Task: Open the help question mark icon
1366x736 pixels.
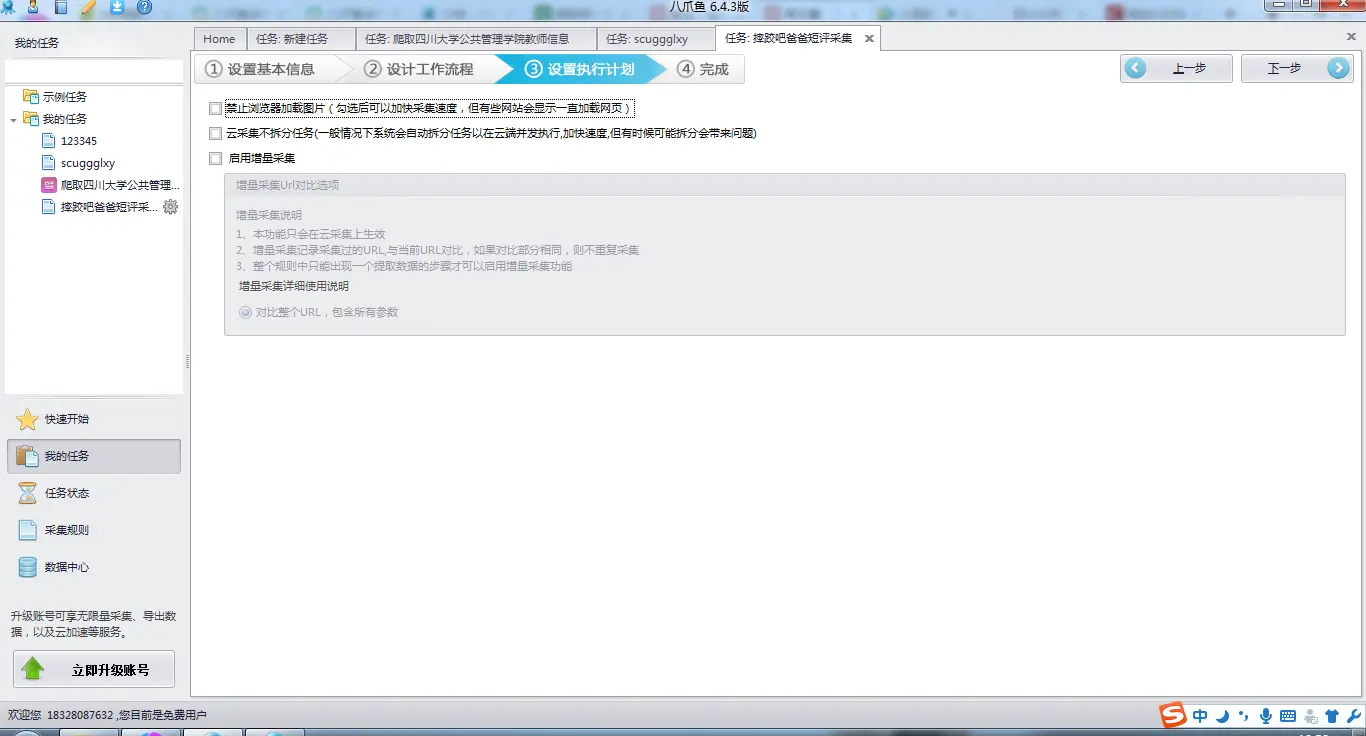Action: 144,6
